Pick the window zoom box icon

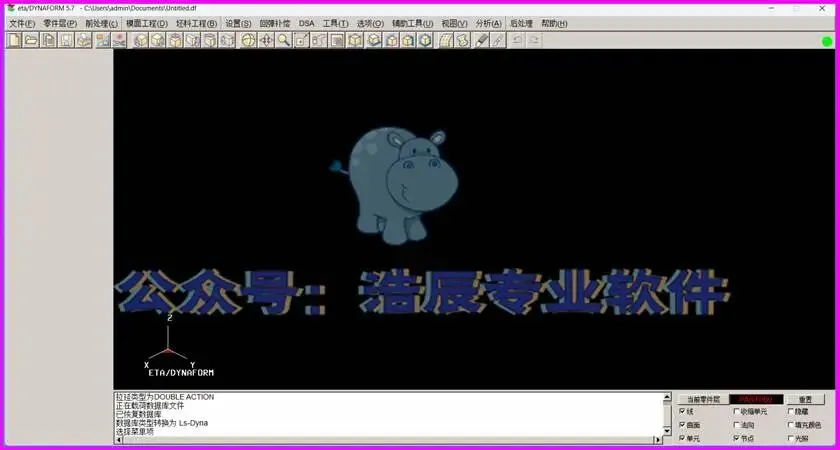click(301, 40)
